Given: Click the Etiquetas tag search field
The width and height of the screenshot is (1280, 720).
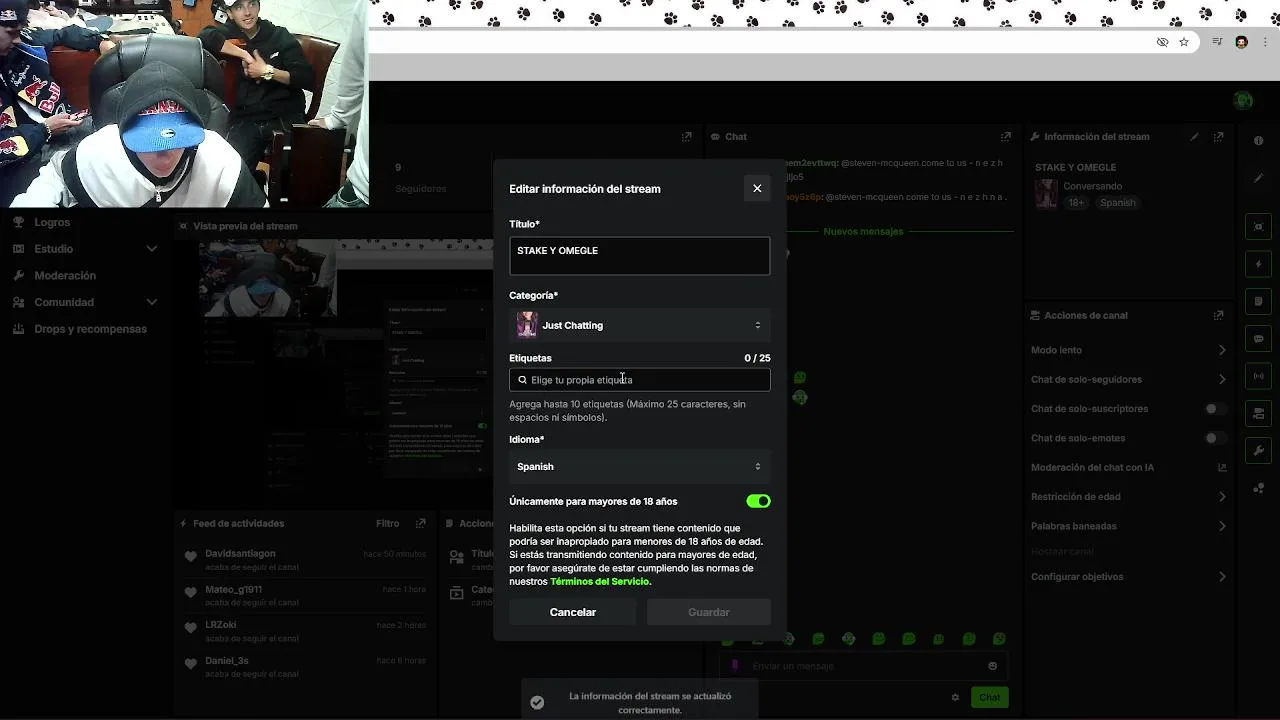Looking at the screenshot, I should click(x=640, y=380).
